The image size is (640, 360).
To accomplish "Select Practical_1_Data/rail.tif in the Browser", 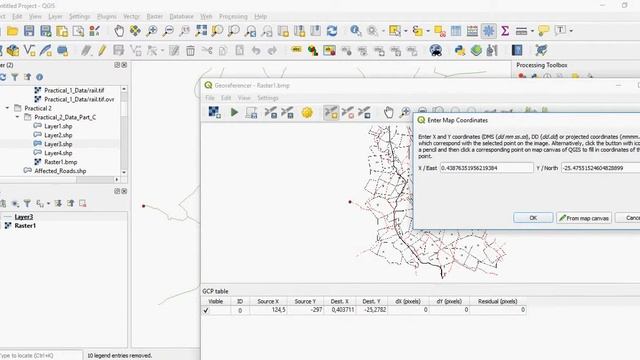I will [x=74, y=90].
